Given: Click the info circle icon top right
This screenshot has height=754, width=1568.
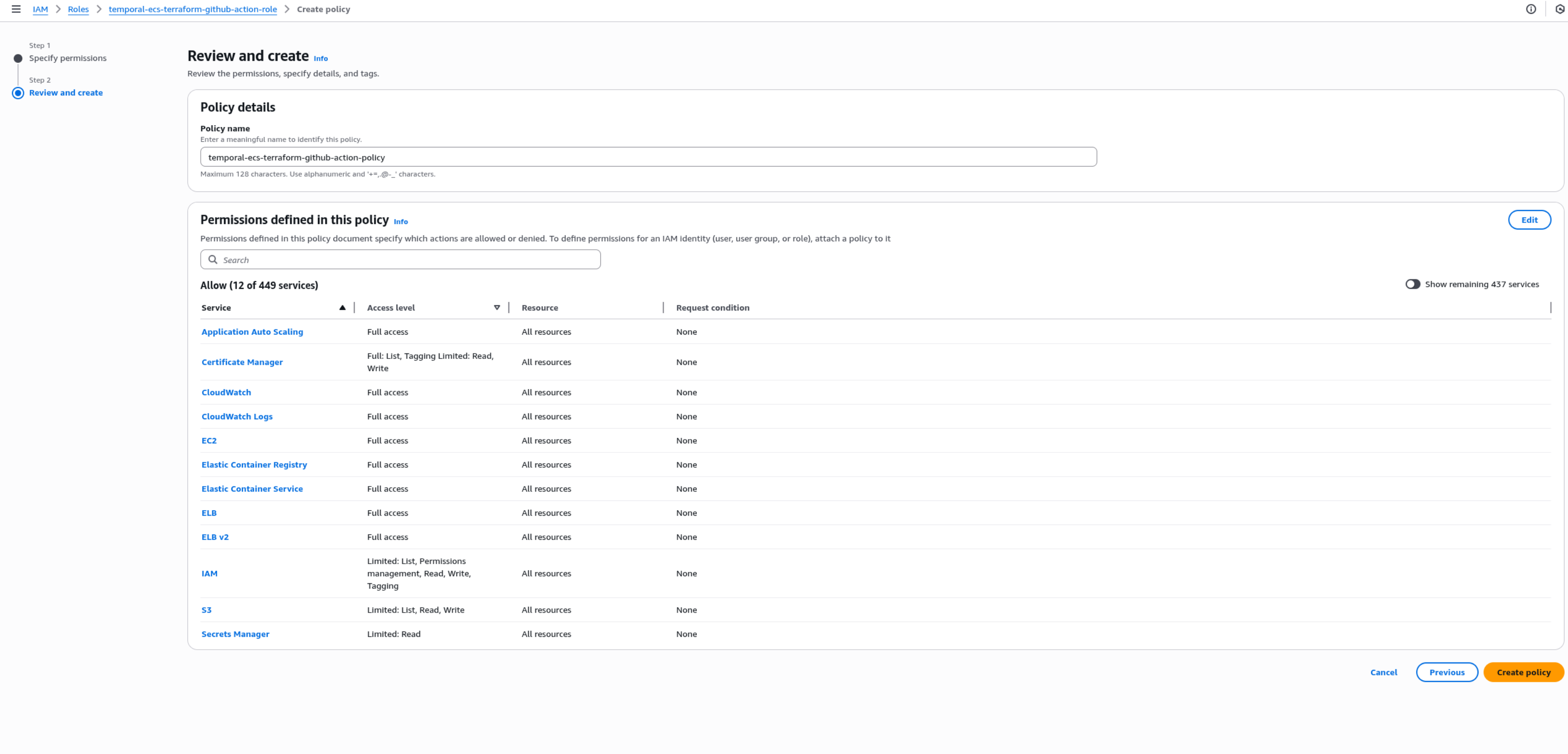Looking at the screenshot, I should (x=1530, y=9).
